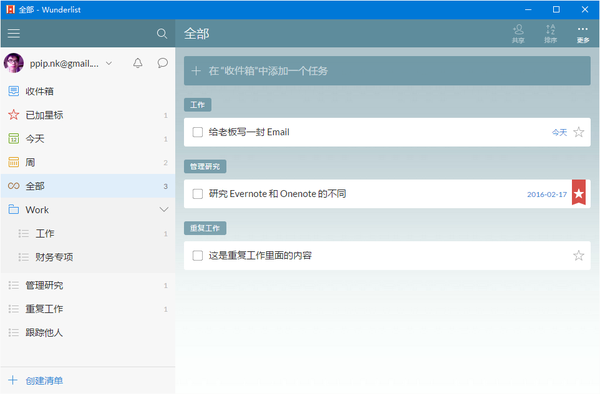Click the Wunderlist app icon in title bar
Viewport: 600px width, 394px height.
[x=10, y=10]
